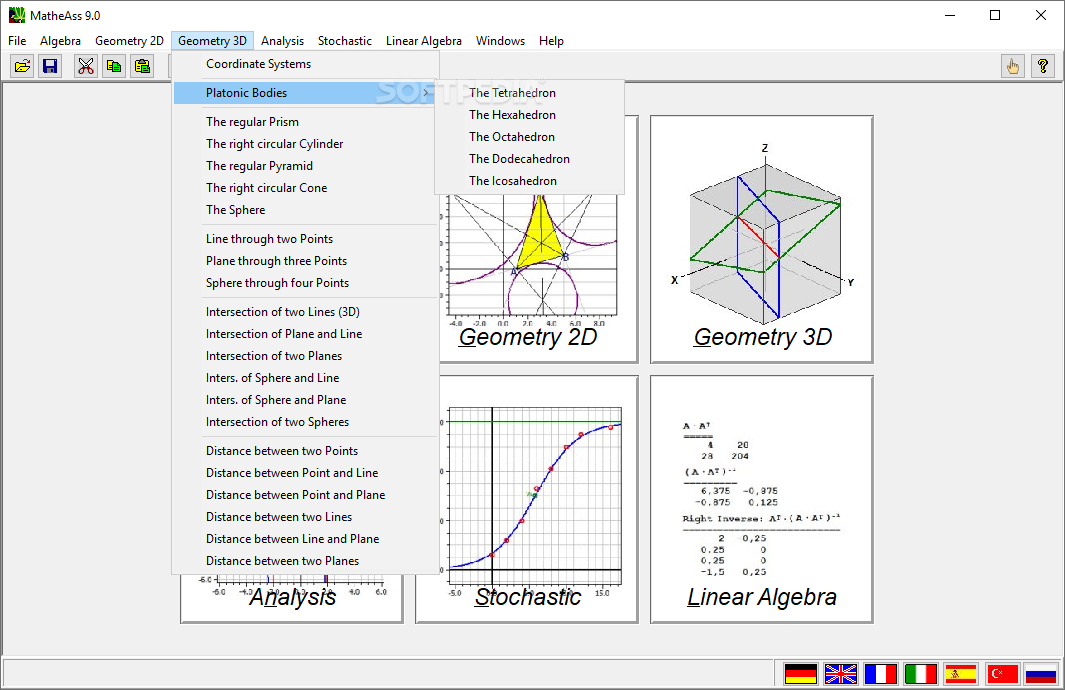1065x690 pixels.
Task: Open the Analysis tile
Action: 292,598
